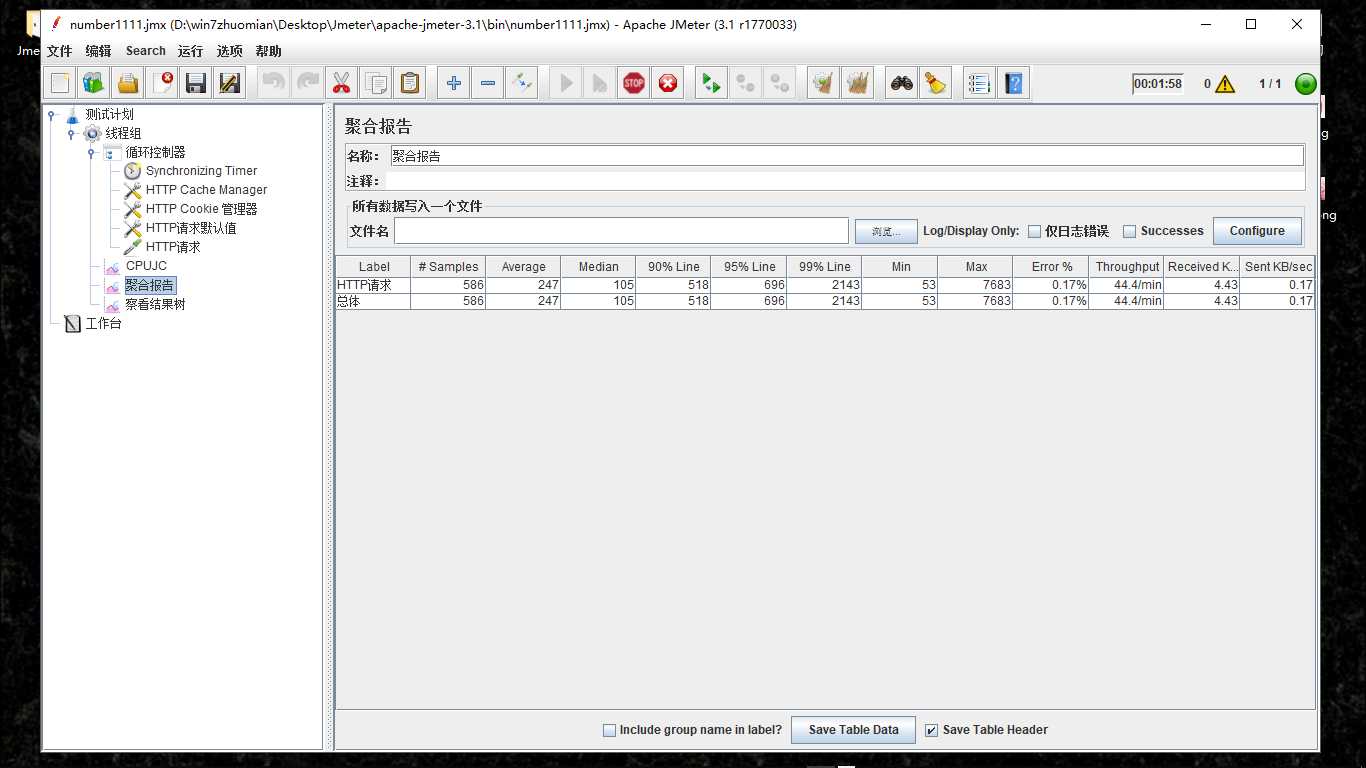Click the 浏览 browse button

[886, 231]
